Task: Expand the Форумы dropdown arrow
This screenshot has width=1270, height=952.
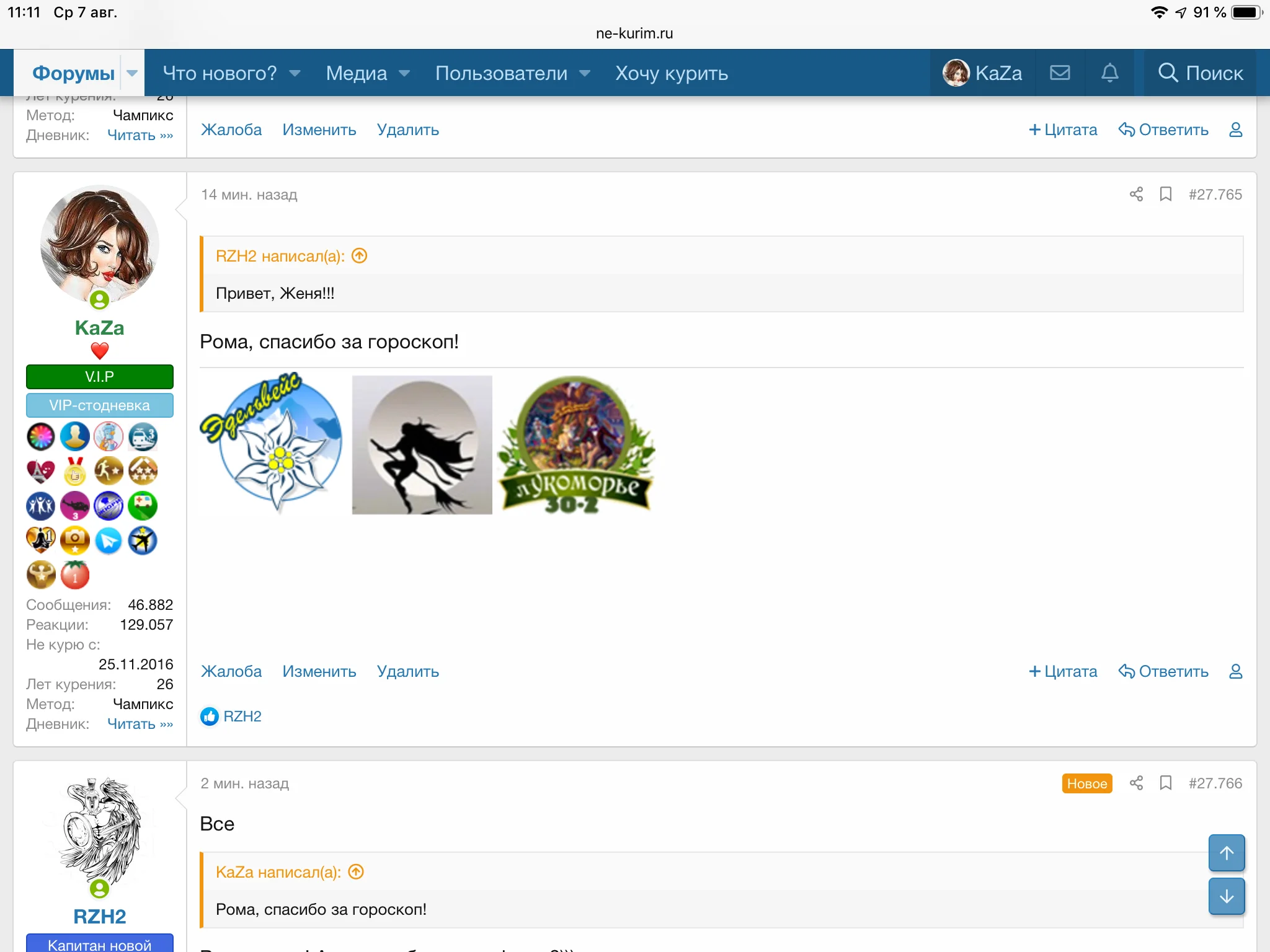Action: (132, 73)
